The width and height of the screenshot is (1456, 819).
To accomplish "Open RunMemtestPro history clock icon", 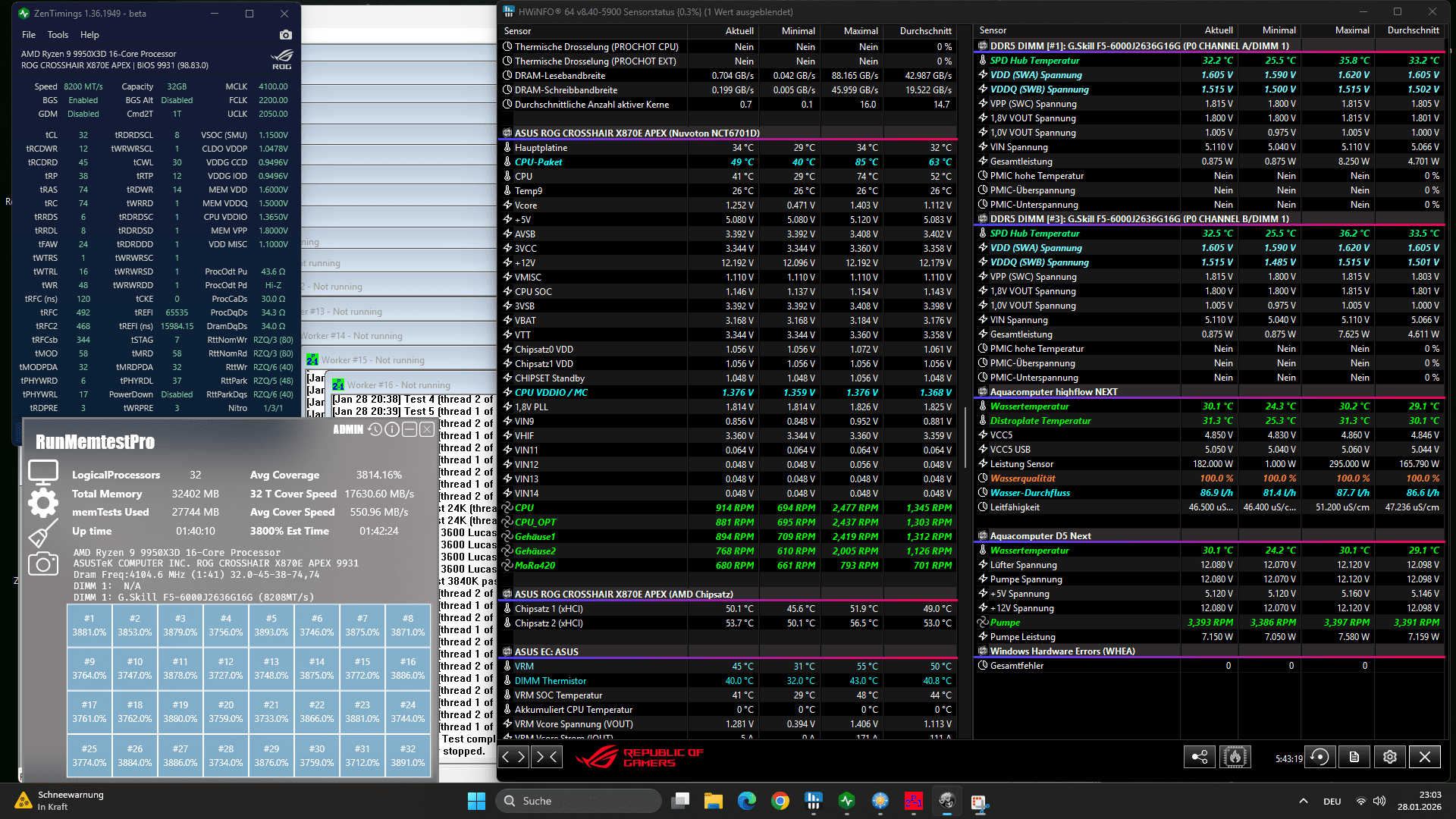I will point(375,430).
